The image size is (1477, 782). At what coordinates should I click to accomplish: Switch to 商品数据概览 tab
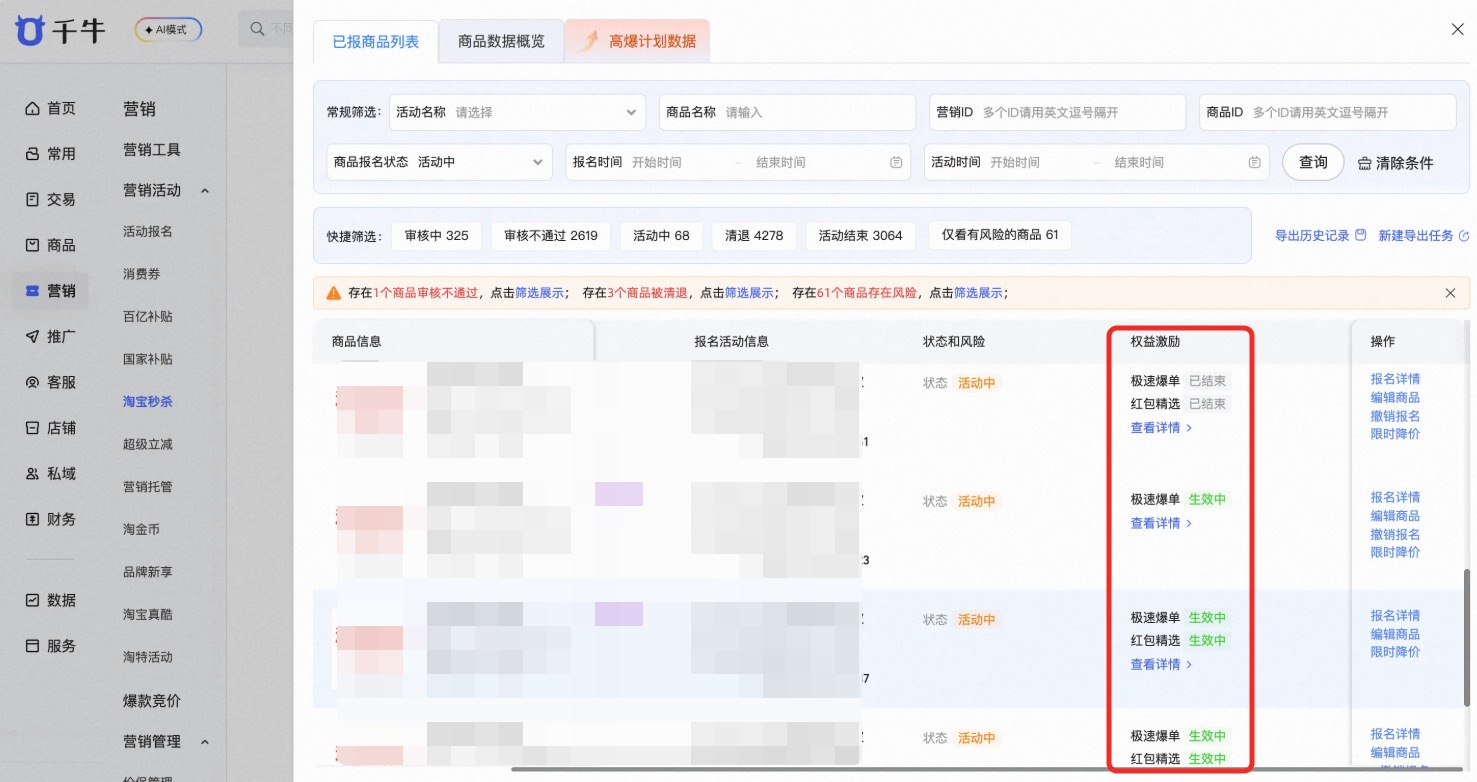pyautogui.click(x=501, y=42)
